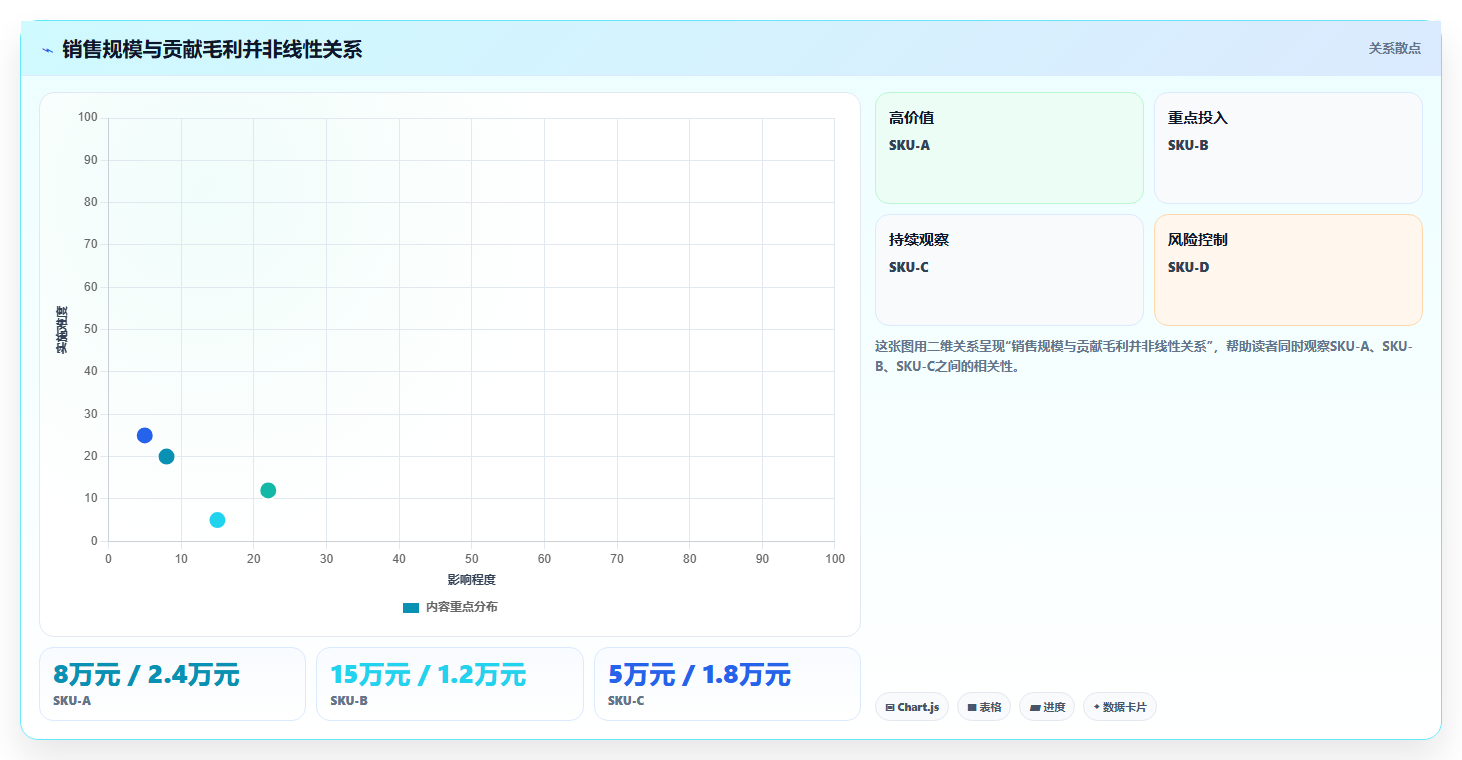Screen dimensions: 1462x760
Task: Click the icon inside the Chart.js chip
Action: tap(890, 708)
